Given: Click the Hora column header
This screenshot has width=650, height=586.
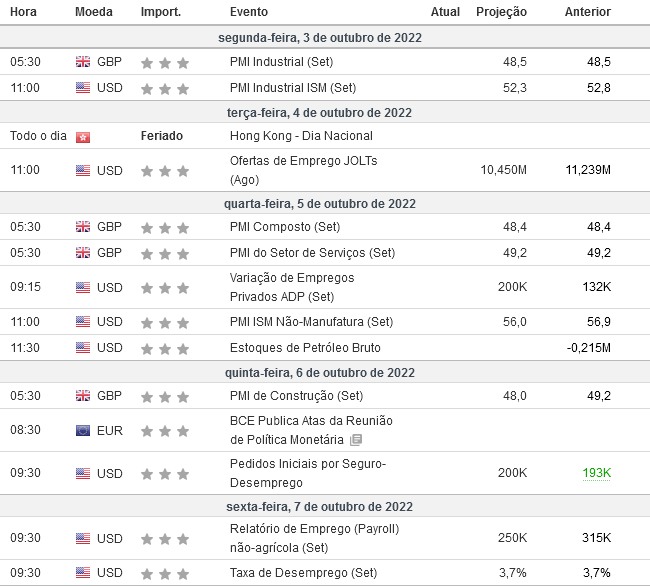Looking at the screenshot, I should pos(23,12).
